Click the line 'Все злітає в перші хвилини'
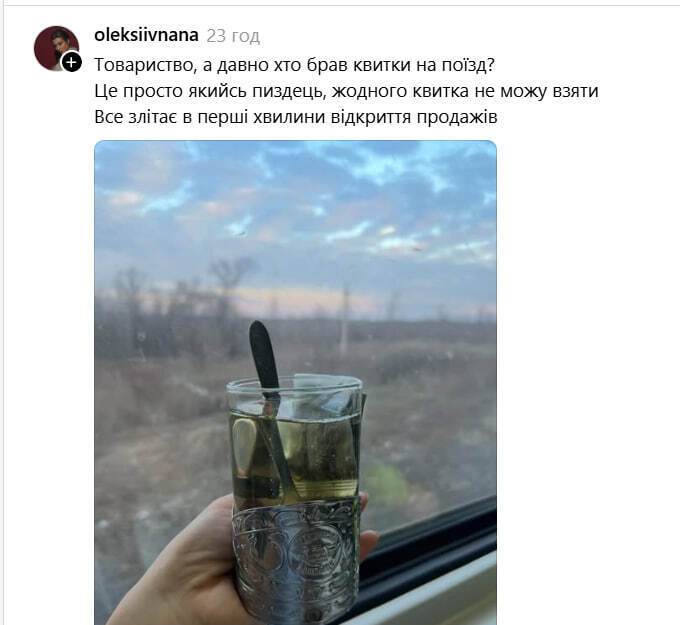680x625 pixels. coord(296,117)
